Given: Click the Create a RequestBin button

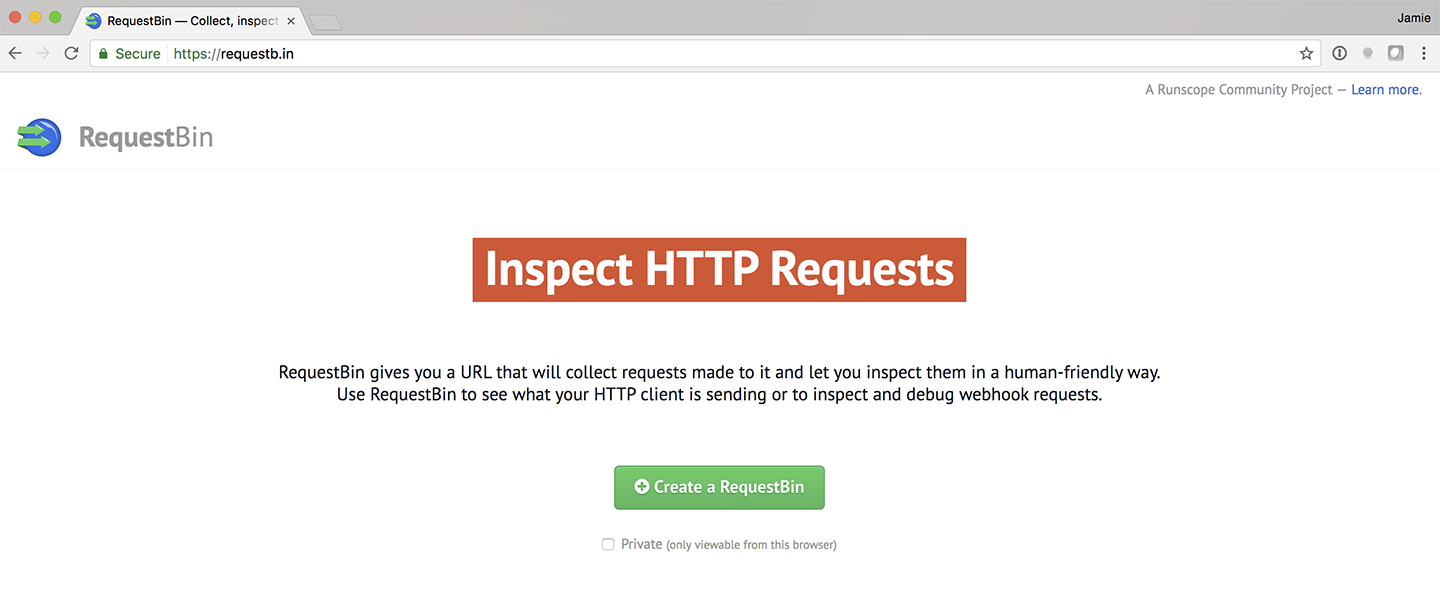Looking at the screenshot, I should click(719, 487).
